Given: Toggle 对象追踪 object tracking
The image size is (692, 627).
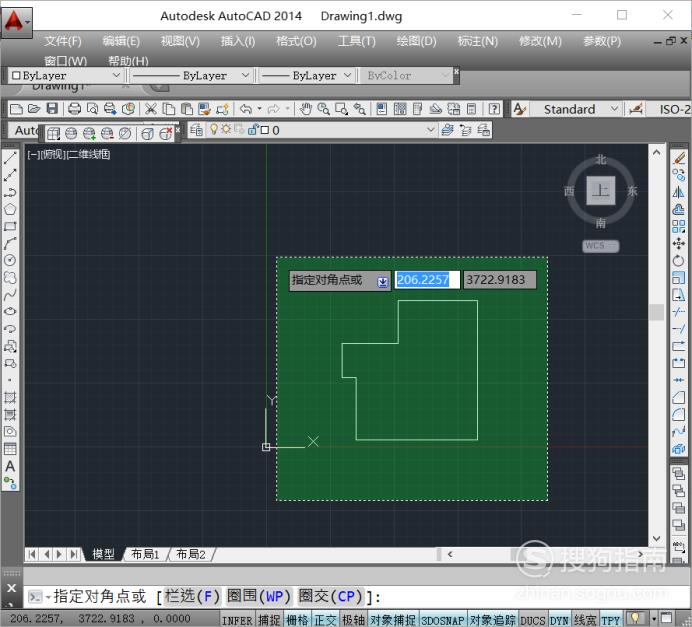Looking at the screenshot, I should coord(493,620).
